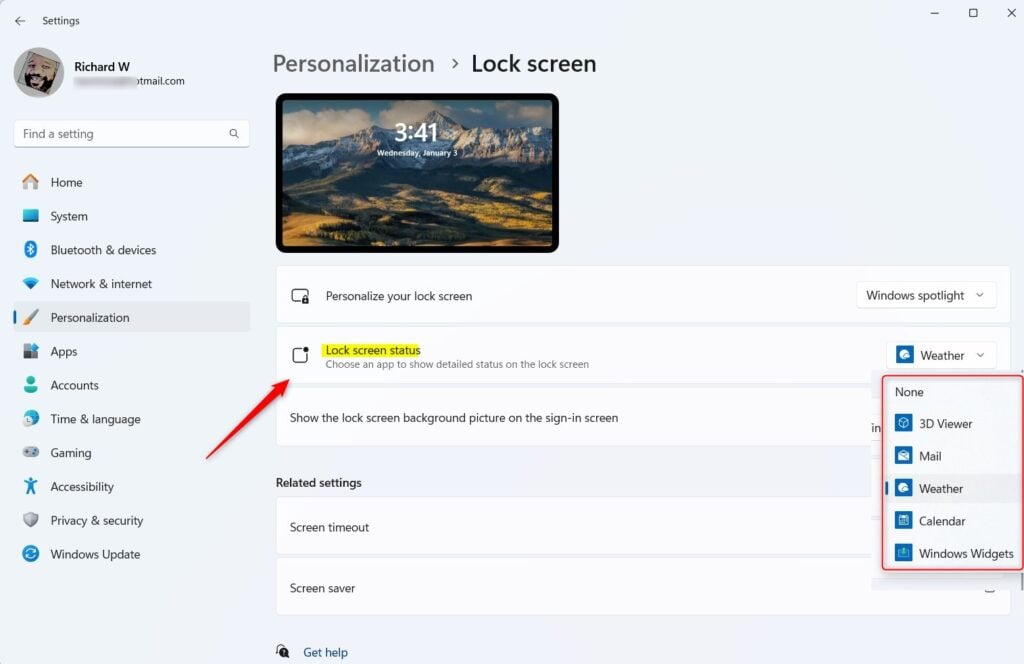Click the Time & language globe icon

[31, 419]
